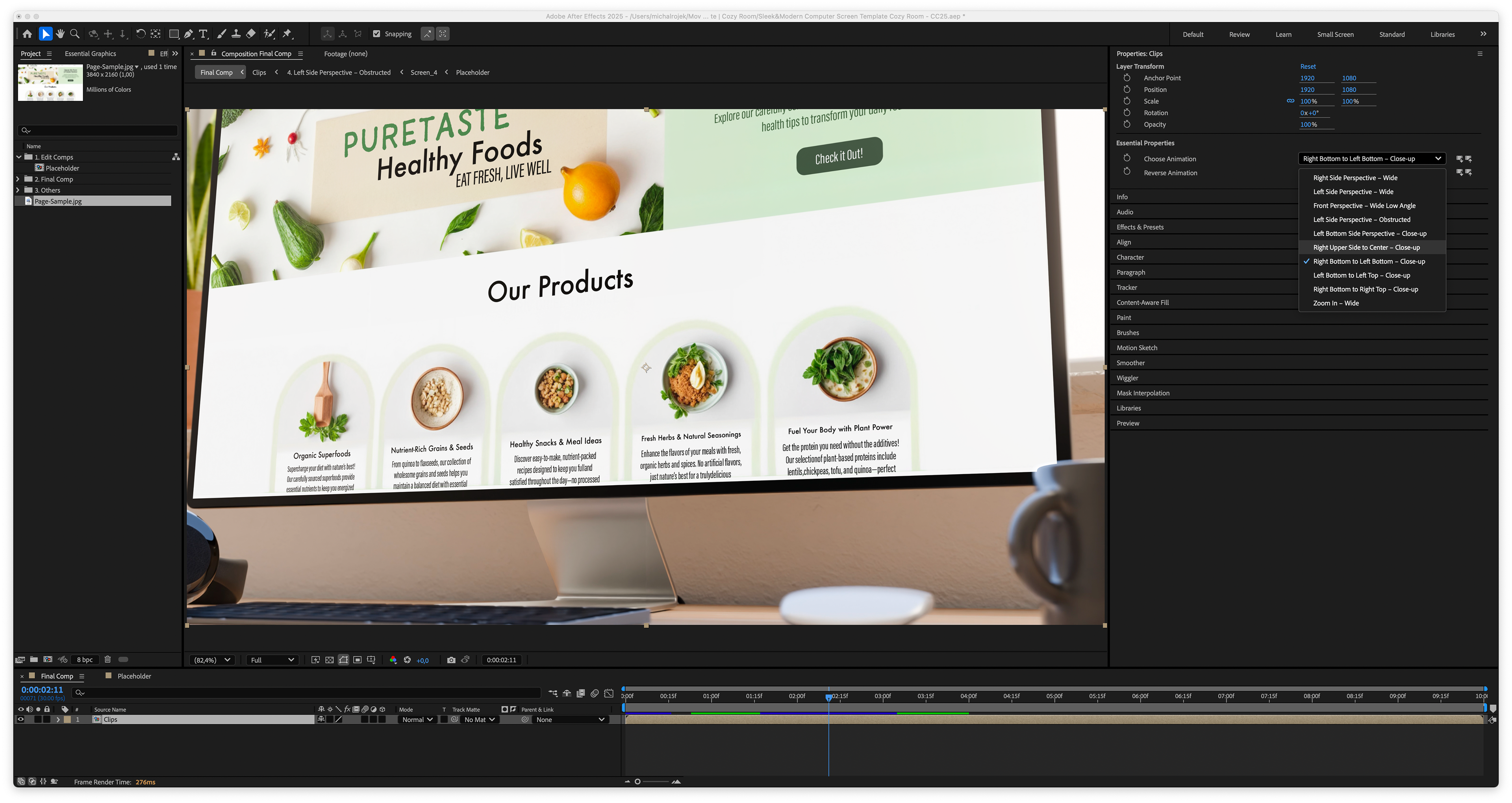Select the Pen tool

[x=189, y=34]
